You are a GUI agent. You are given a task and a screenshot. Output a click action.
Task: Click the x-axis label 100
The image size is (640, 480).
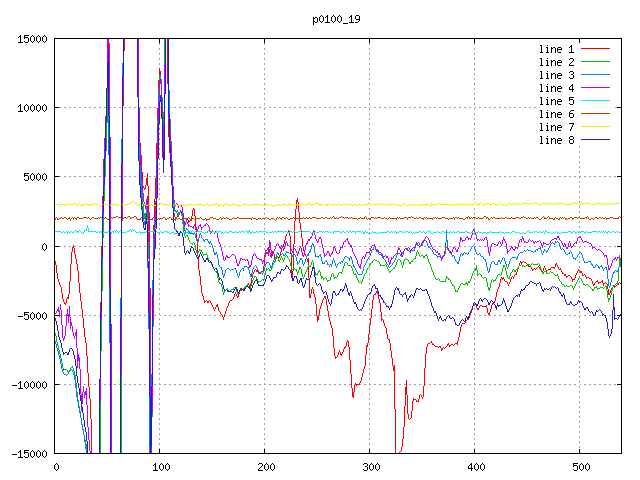pyautogui.click(x=161, y=467)
